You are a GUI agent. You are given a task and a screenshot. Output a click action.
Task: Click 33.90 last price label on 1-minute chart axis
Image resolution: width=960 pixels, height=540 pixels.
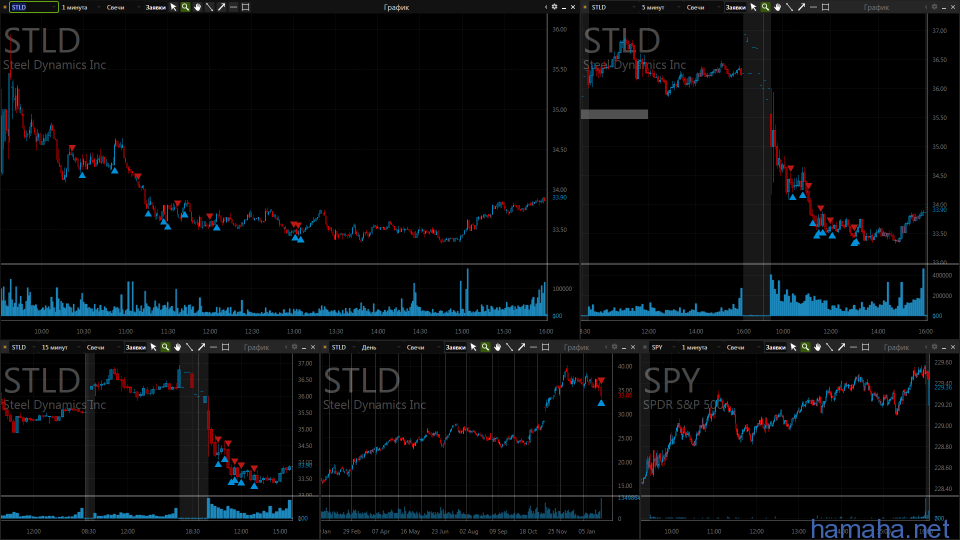point(560,198)
